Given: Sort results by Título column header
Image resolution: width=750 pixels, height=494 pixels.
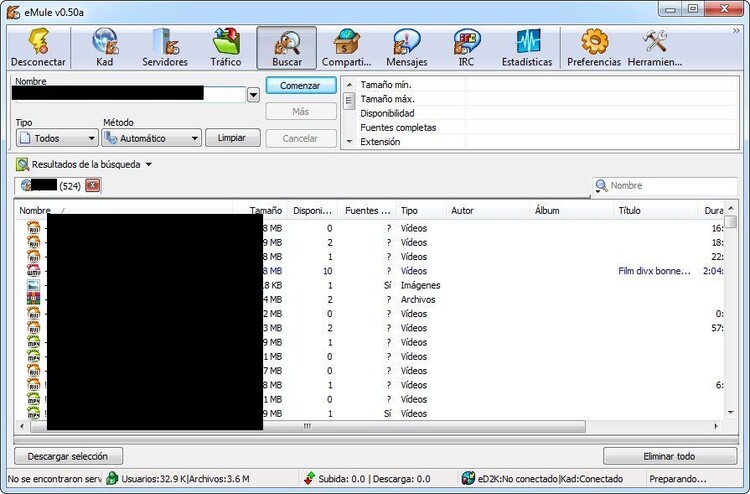Looking at the screenshot, I should (655, 210).
